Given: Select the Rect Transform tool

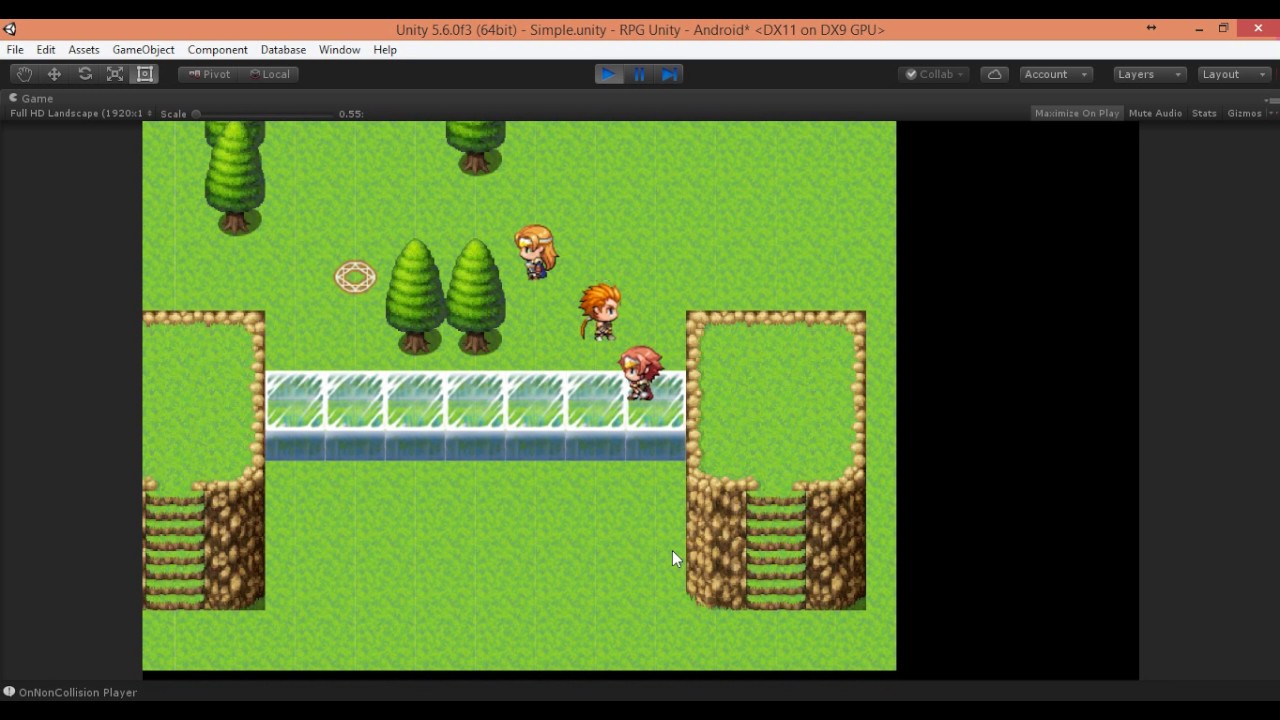Looking at the screenshot, I should (x=145, y=74).
